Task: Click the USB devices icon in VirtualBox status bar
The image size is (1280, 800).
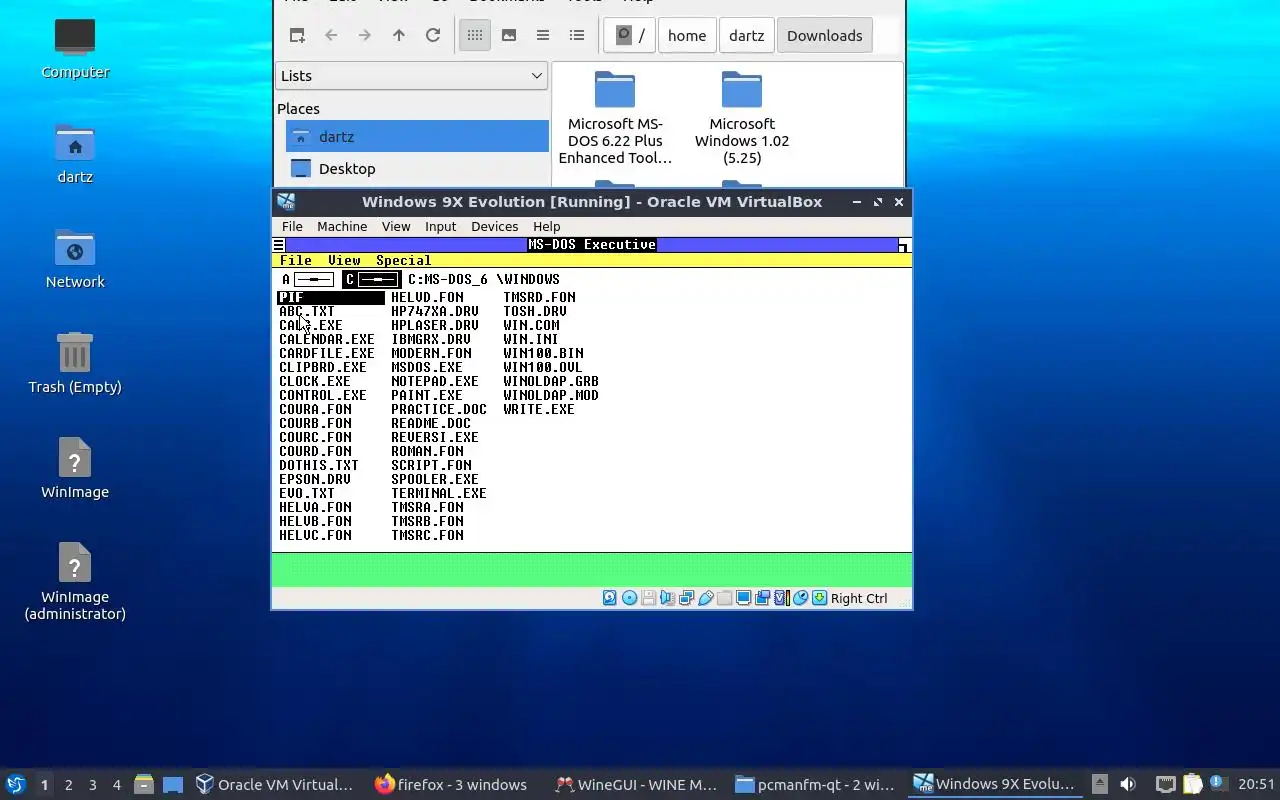Action: click(705, 598)
